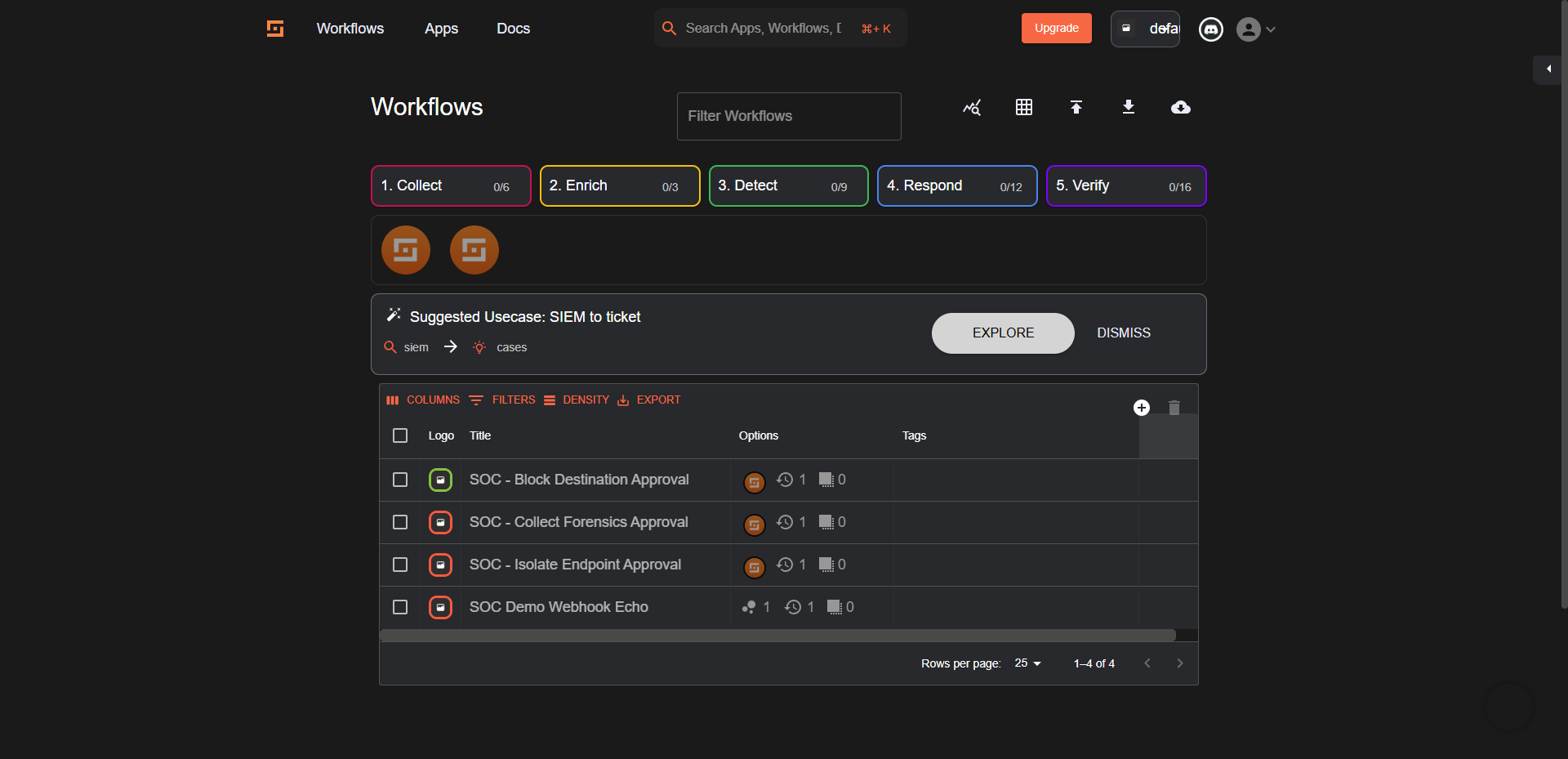The image size is (1568, 759).
Task: Click the workflow statistics explore icon
Action: 972,107
